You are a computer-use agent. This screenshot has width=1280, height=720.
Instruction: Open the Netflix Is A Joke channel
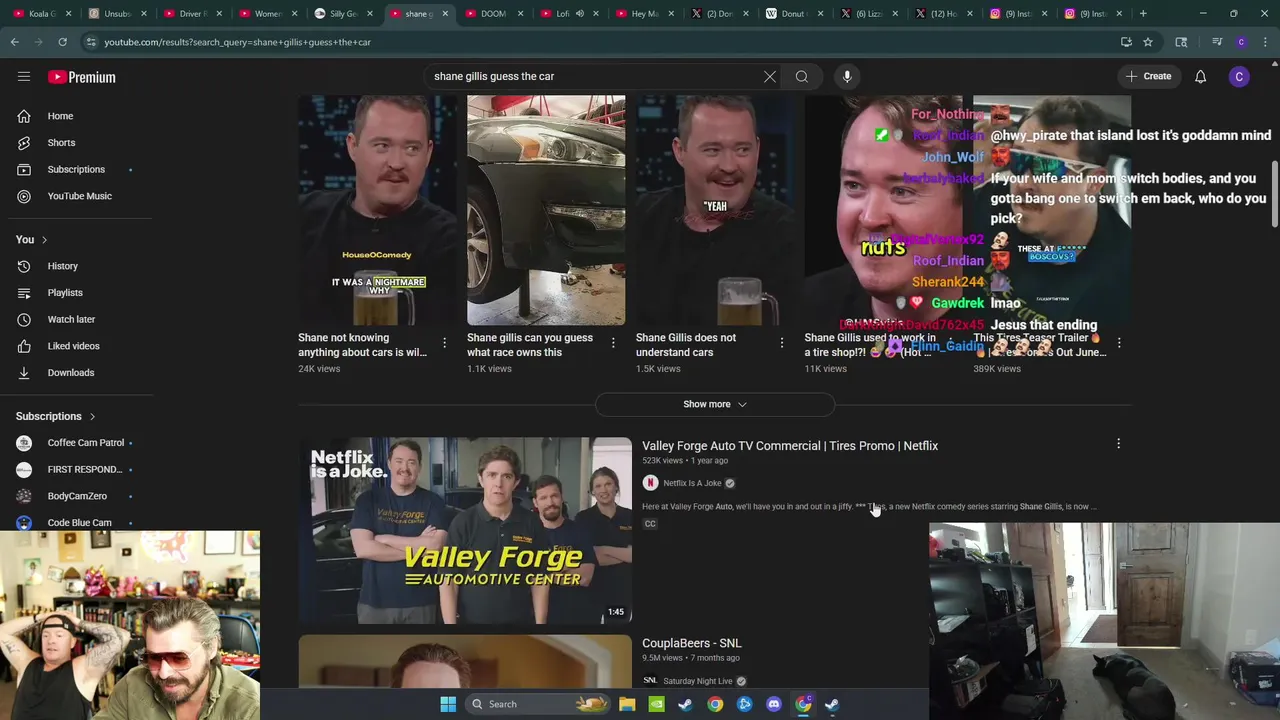click(691, 483)
